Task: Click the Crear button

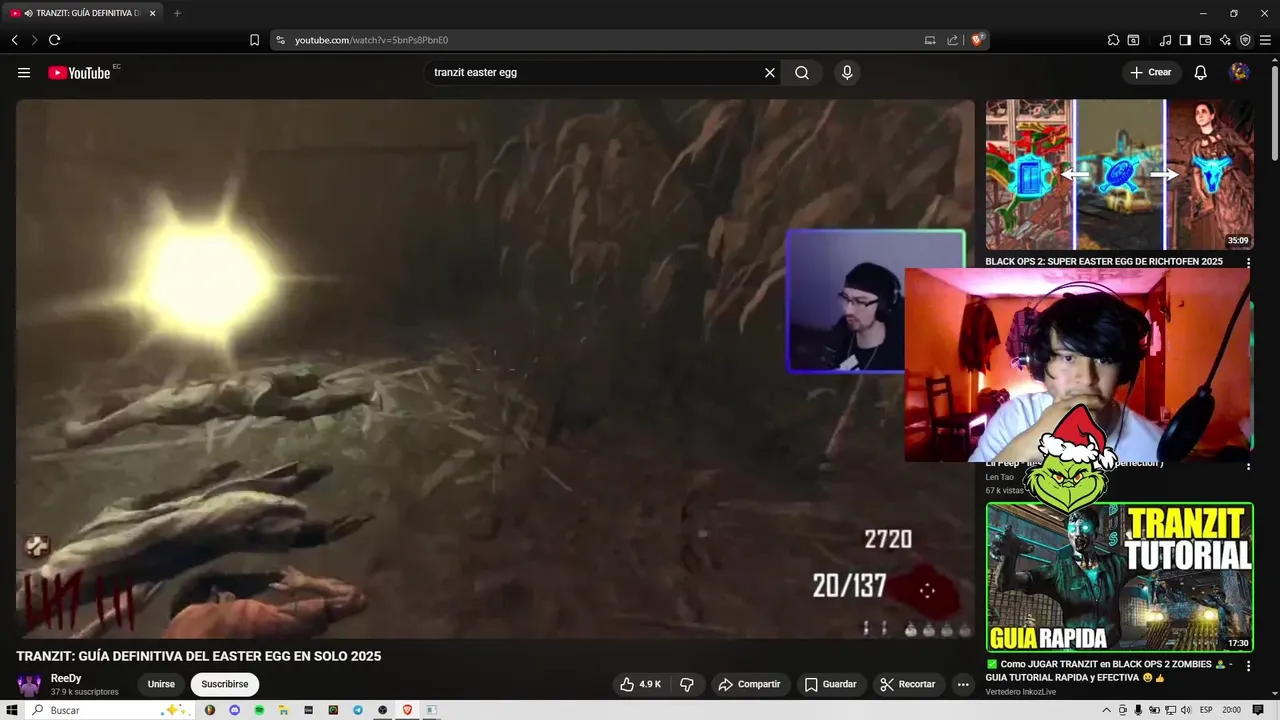Action: click(1151, 73)
